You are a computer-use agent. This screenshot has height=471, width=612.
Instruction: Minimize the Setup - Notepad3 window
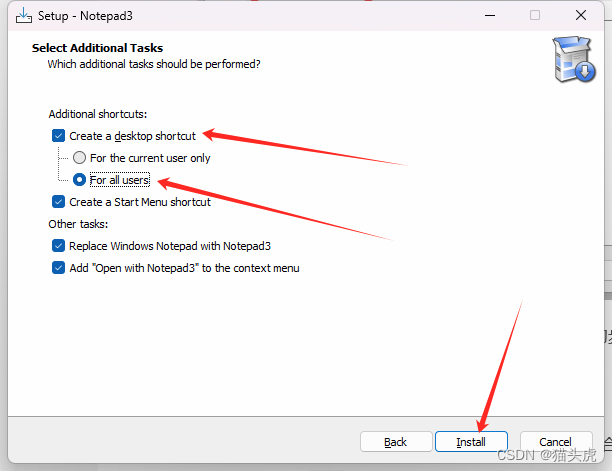click(x=490, y=16)
